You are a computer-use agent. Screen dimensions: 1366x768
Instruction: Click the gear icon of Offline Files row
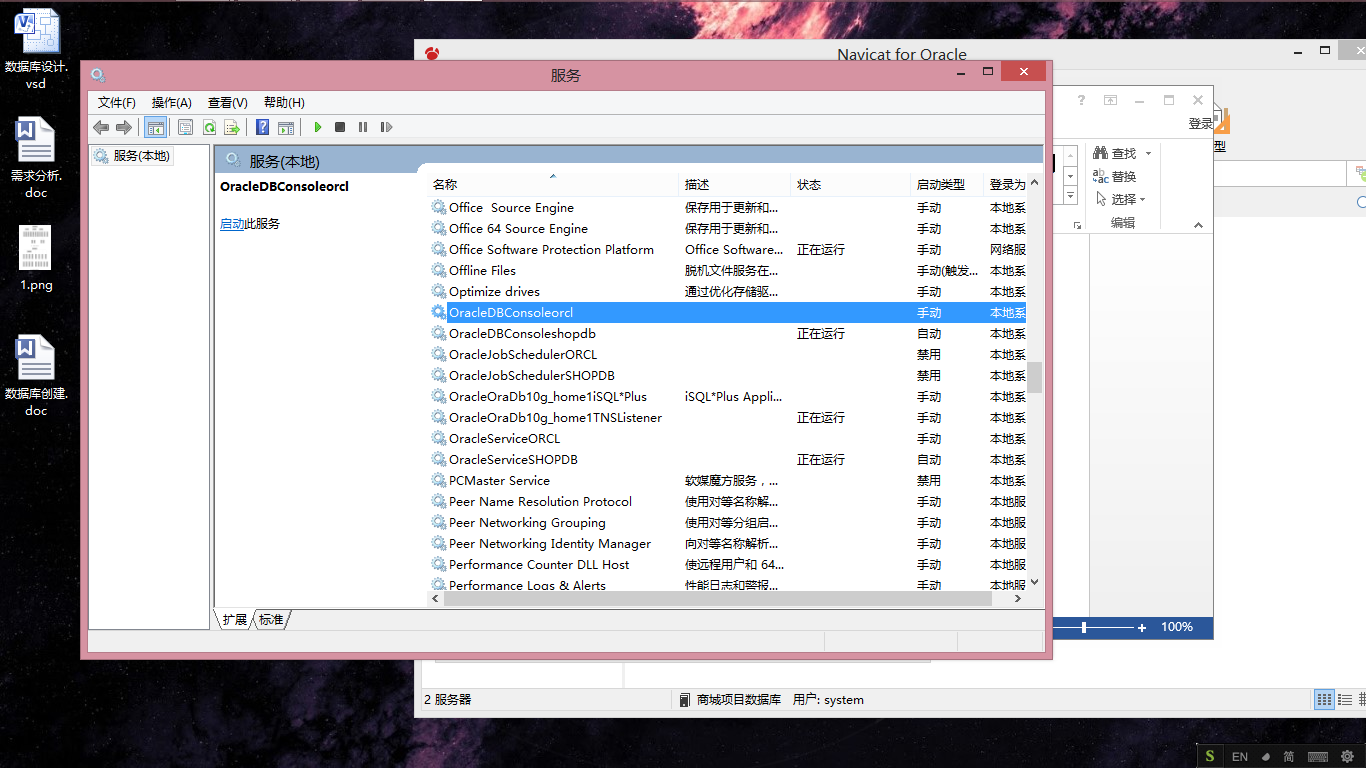pos(439,270)
